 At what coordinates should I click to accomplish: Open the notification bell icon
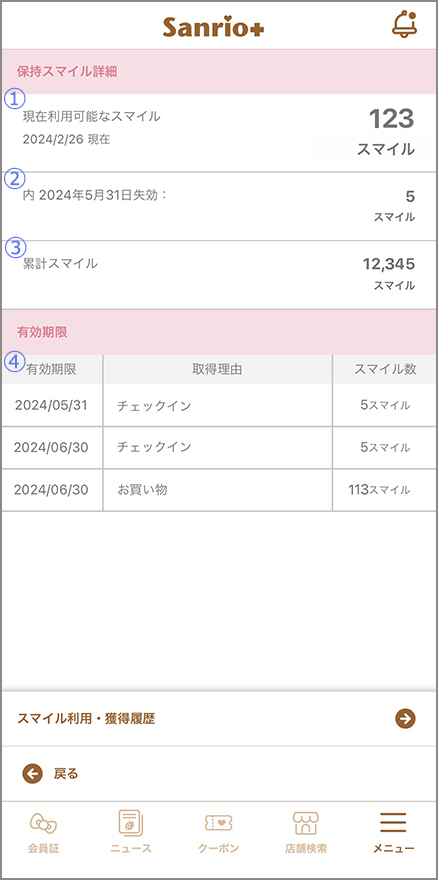click(404, 25)
